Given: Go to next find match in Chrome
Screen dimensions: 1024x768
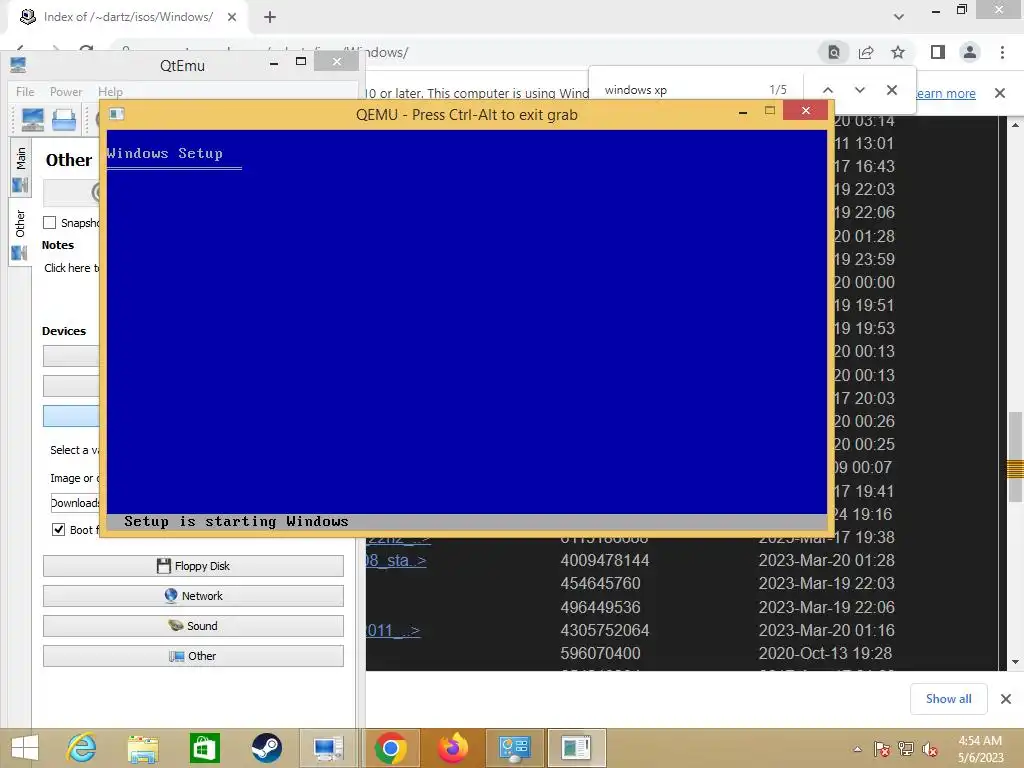Looking at the screenshot, I should 859,90.
